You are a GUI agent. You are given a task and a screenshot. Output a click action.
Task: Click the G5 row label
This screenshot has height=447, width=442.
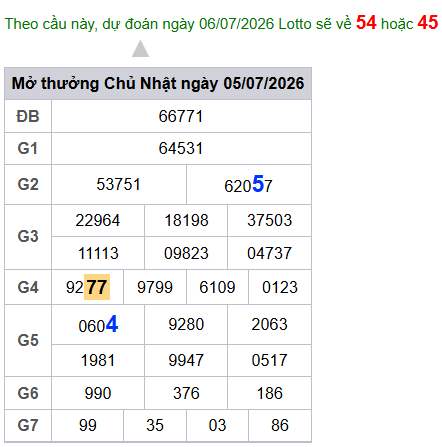tap(28, 340)
